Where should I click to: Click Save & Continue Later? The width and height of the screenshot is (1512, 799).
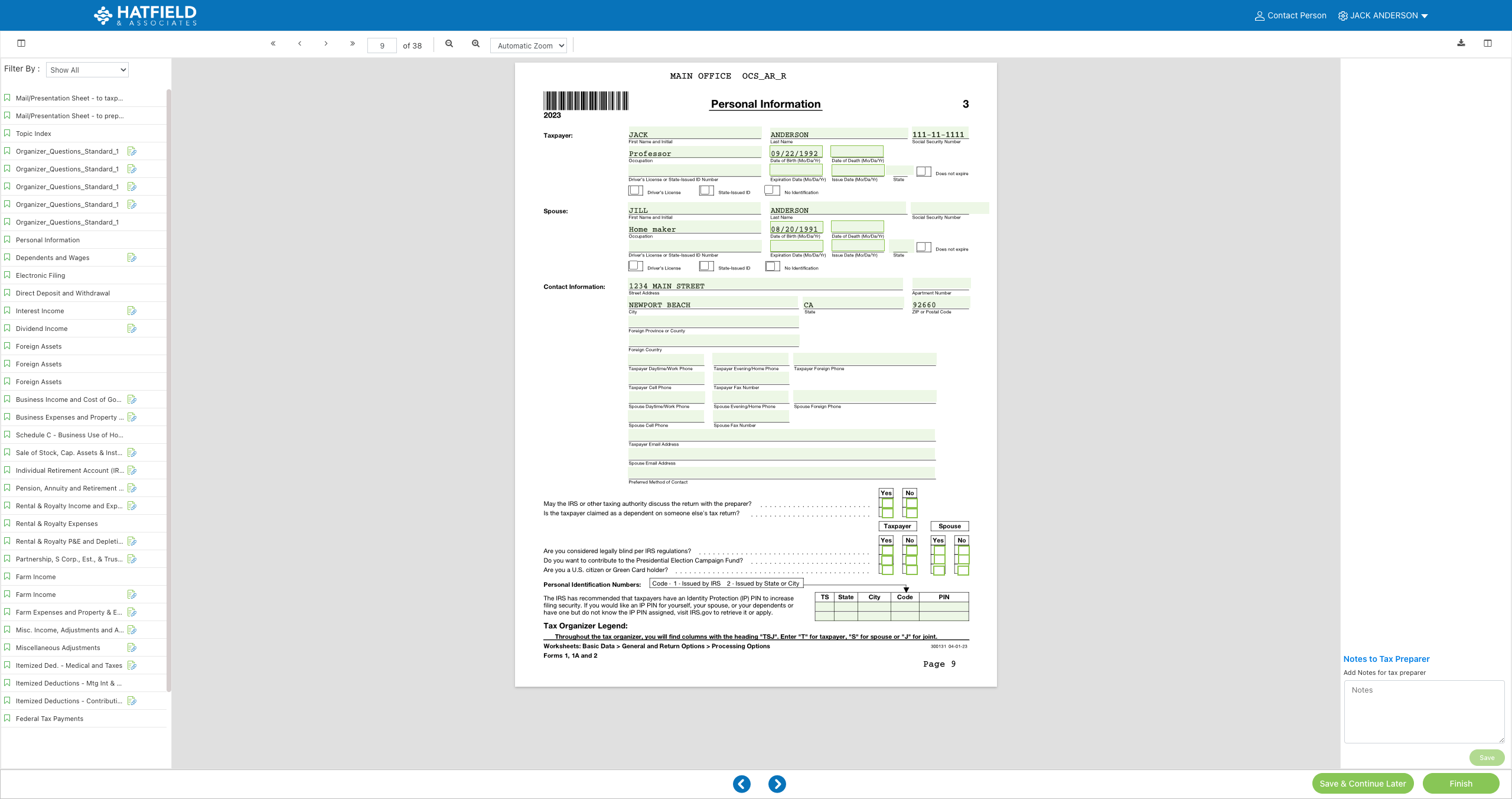click(x=1363, y=784)
